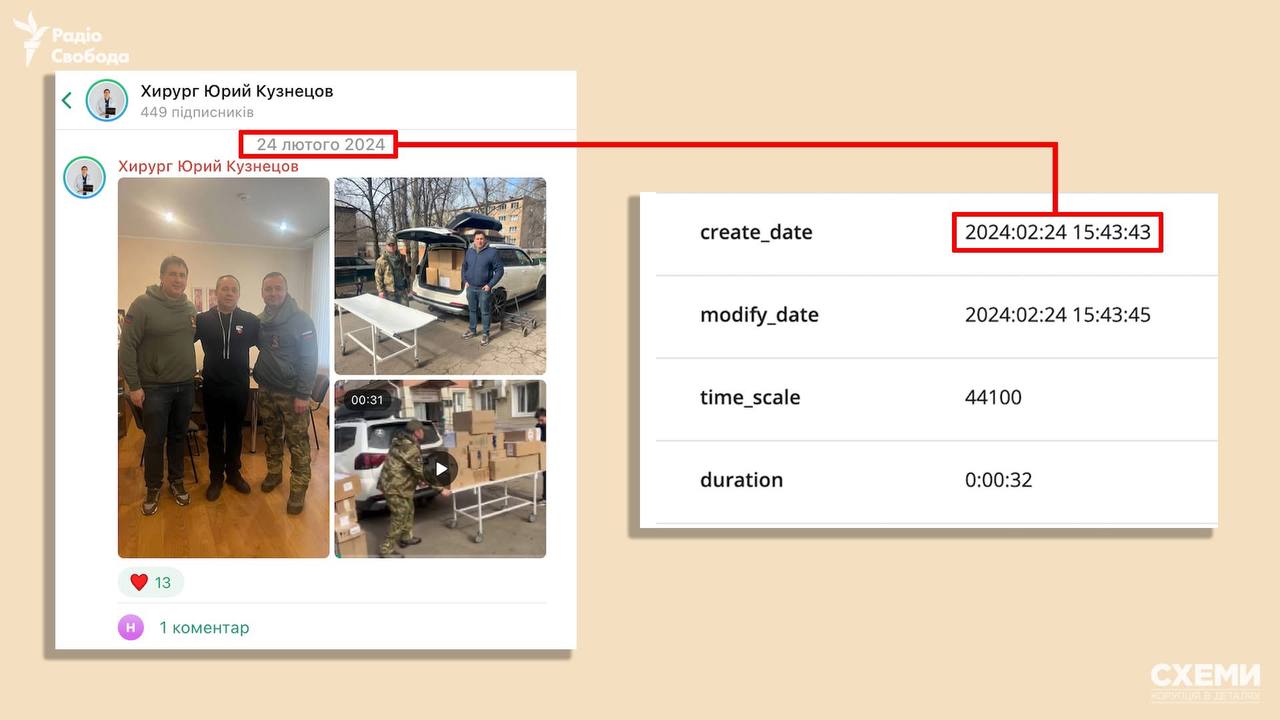This screenshot has width=1280, height=720.
Task: Open the channel avatar in the header
Action: 106,100
